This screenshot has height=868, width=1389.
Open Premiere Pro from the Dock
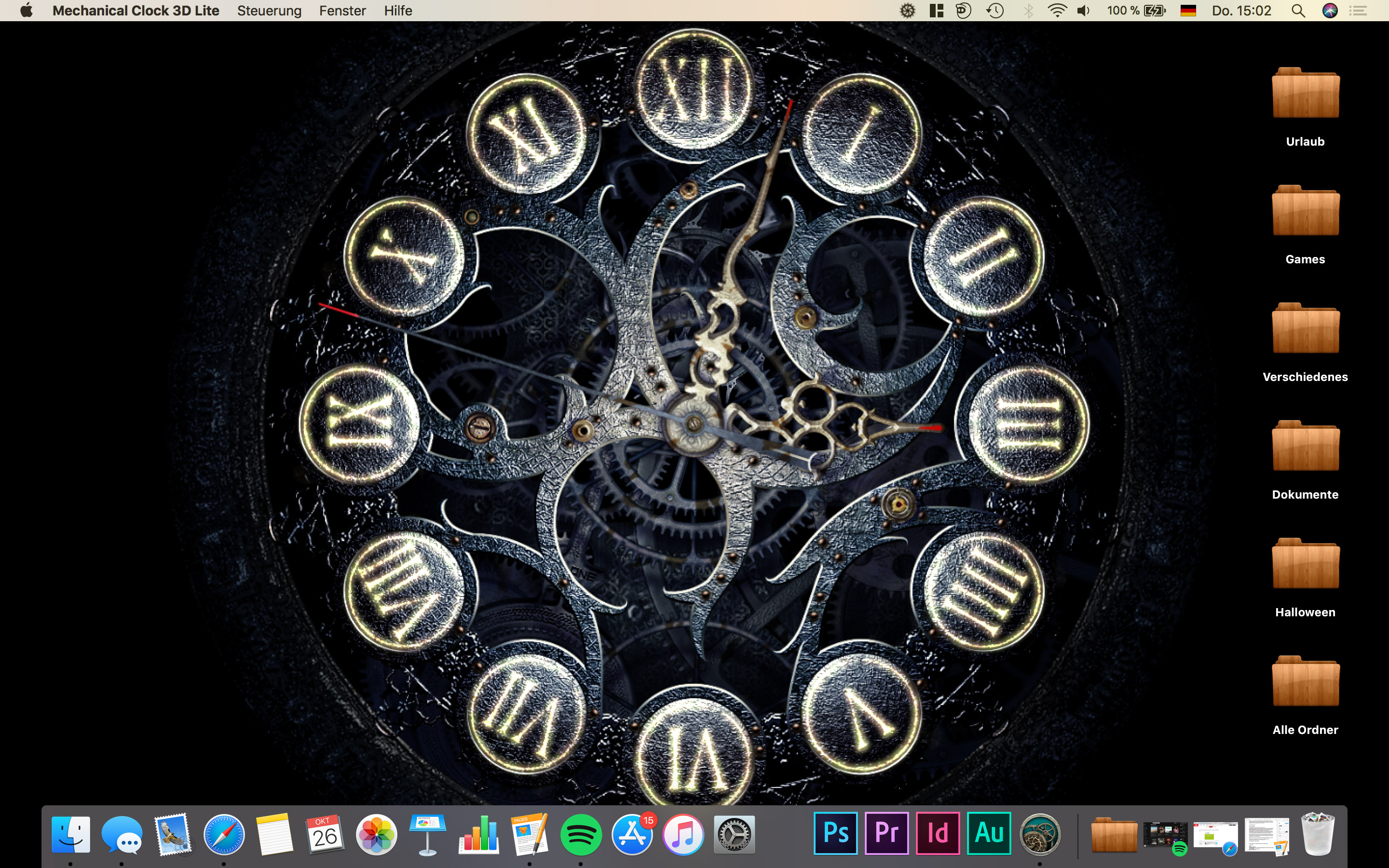point(886,834)
